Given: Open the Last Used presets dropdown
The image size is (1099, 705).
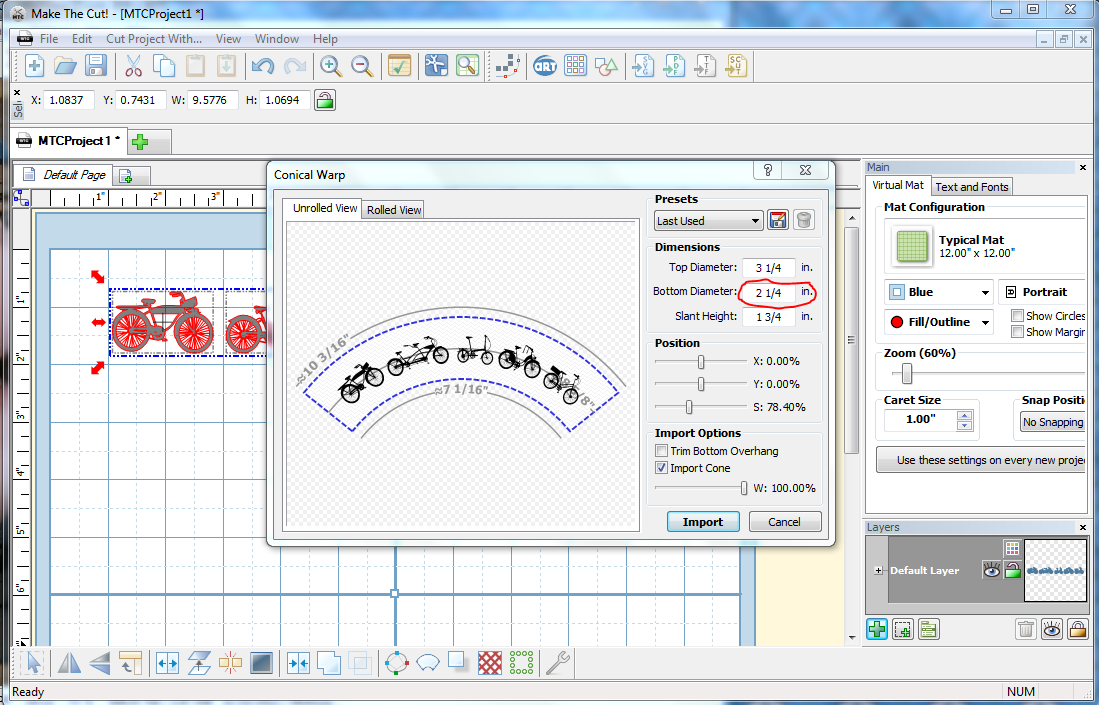Looking at the screenshot, I should click(708, 220).
